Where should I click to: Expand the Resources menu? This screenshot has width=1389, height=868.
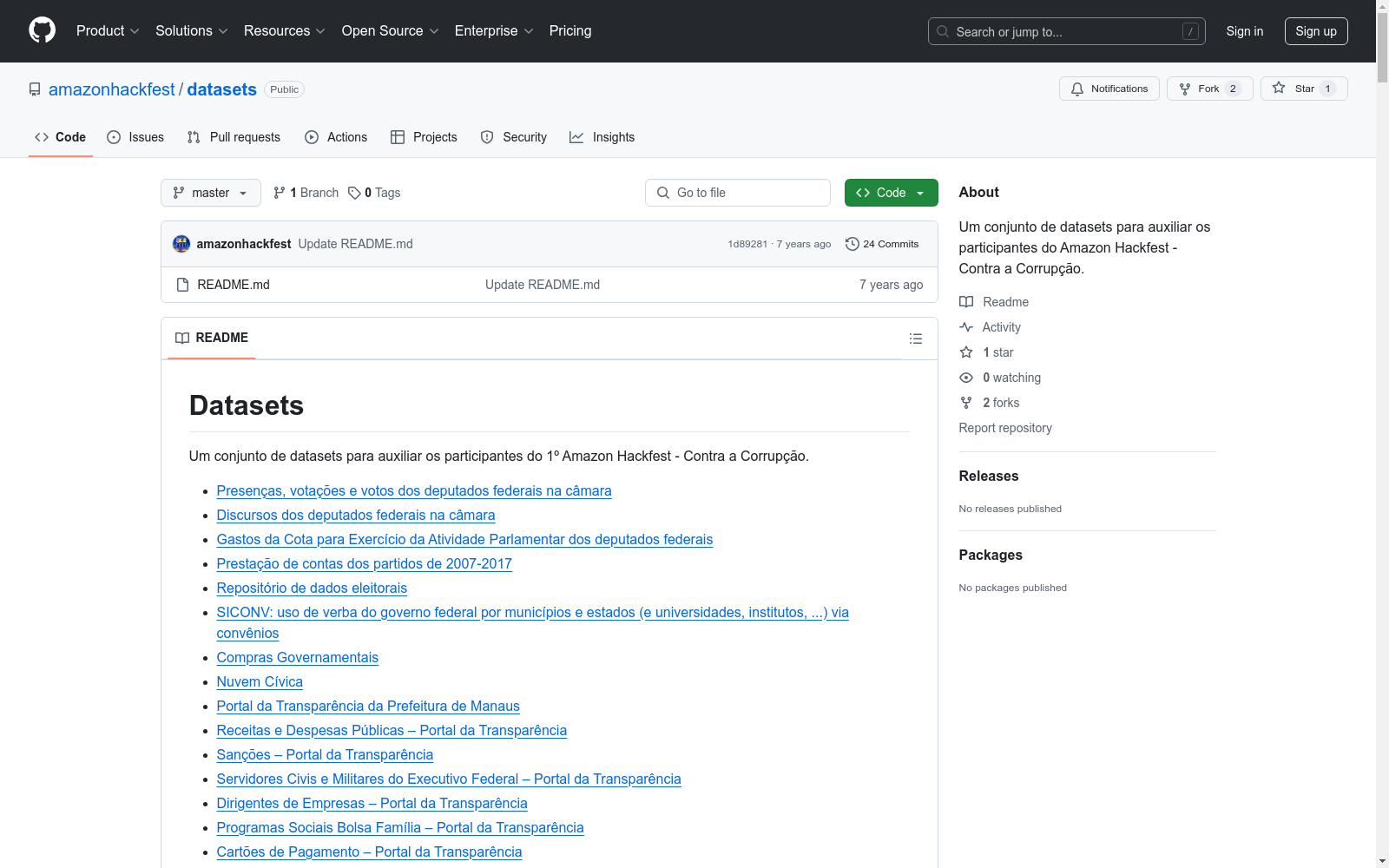[285, 31]
